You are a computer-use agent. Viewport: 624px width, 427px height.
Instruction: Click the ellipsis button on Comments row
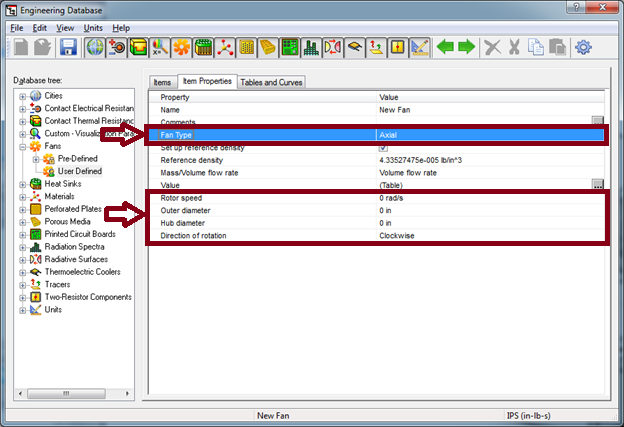[597, 121]
